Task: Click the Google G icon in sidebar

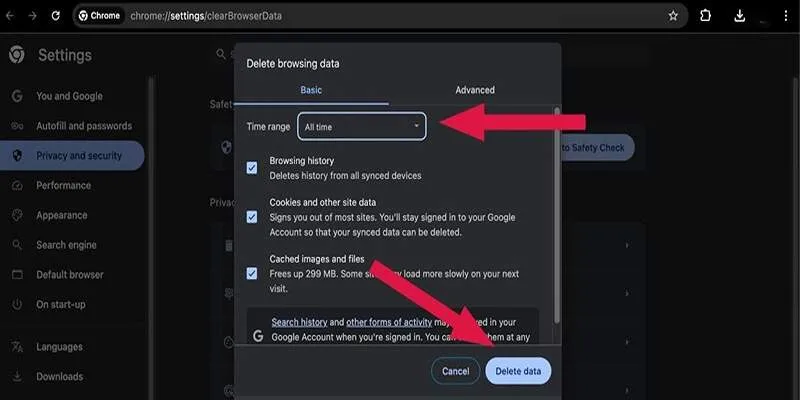Action: pyautogui.click(x=17, y=96)
